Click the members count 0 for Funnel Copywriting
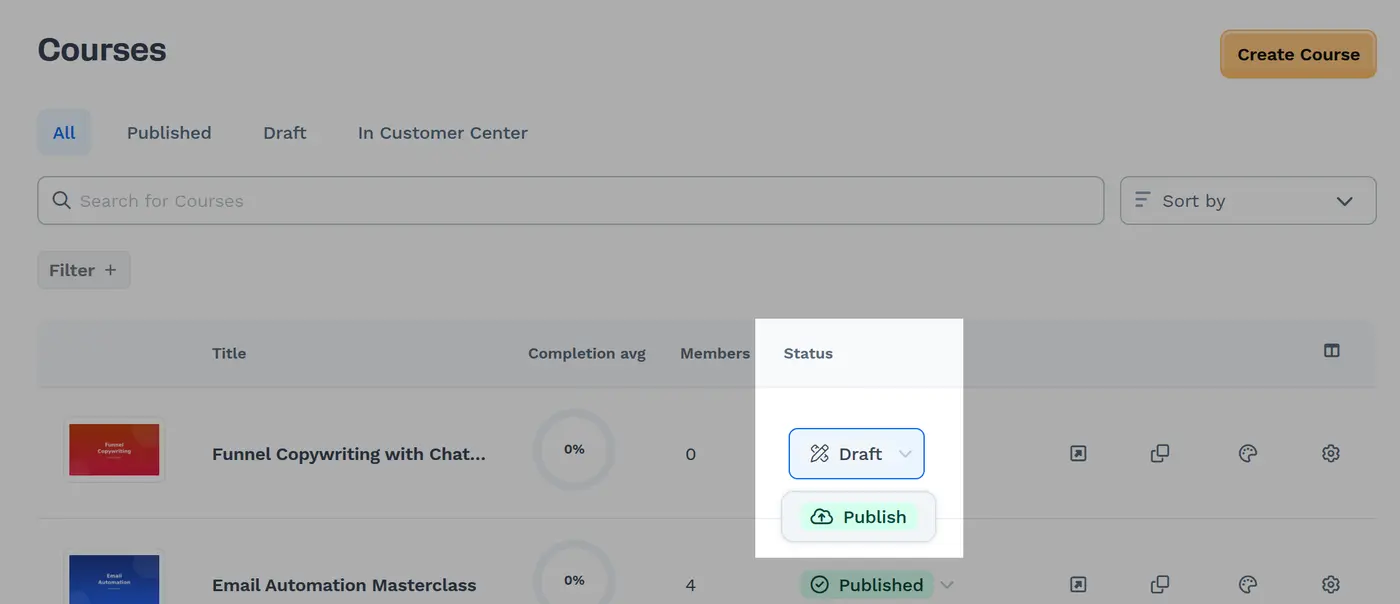Screen dimensions: 1400x604 (690, 454)
